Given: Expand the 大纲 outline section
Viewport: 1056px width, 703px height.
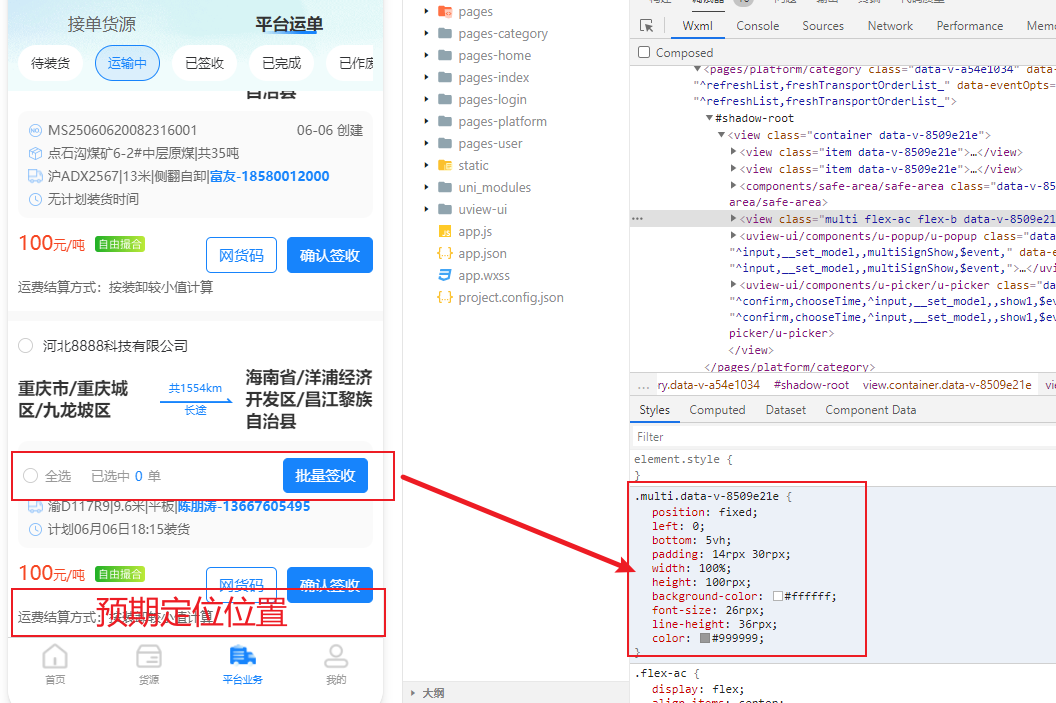Looking at the screenshot, I should pyautogui.click(x=413, y=693).
